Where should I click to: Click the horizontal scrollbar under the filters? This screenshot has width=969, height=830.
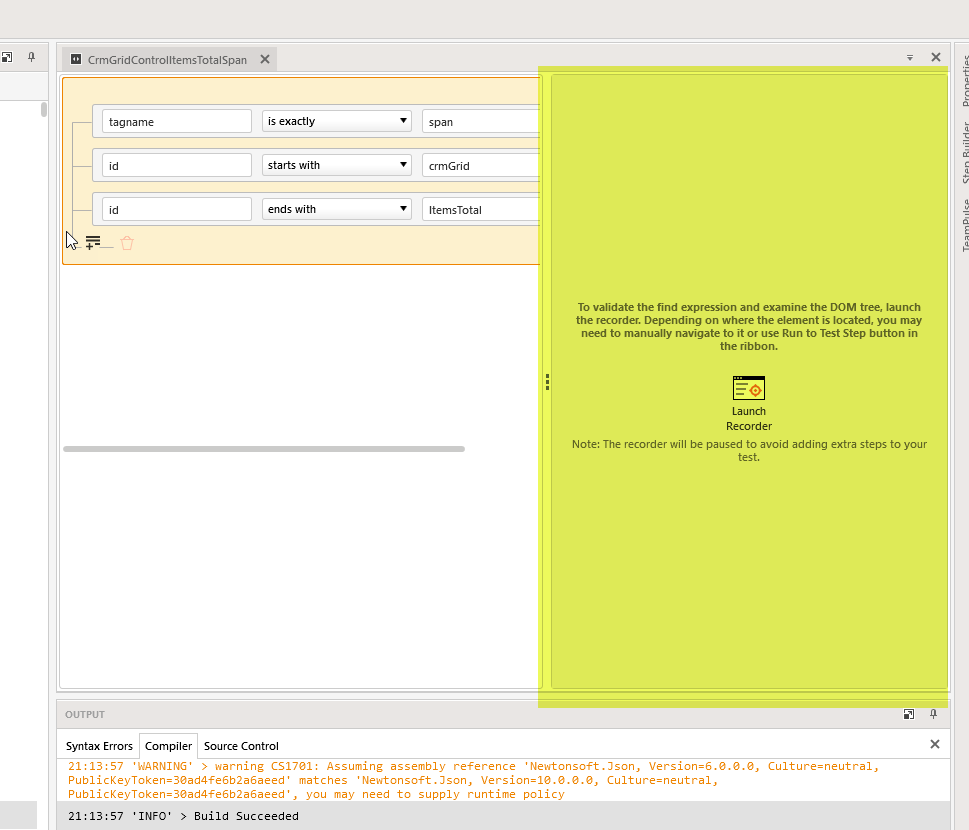point(263,449)
